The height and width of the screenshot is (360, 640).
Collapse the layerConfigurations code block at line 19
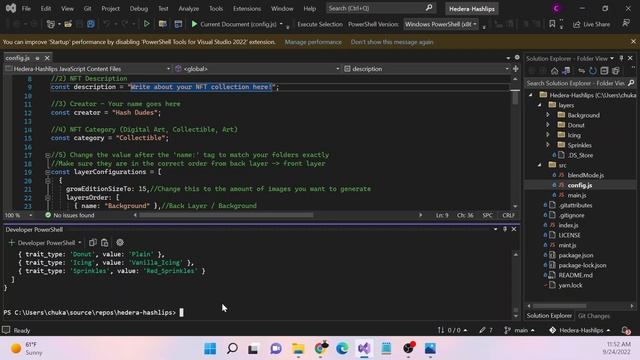pos(48,172)
